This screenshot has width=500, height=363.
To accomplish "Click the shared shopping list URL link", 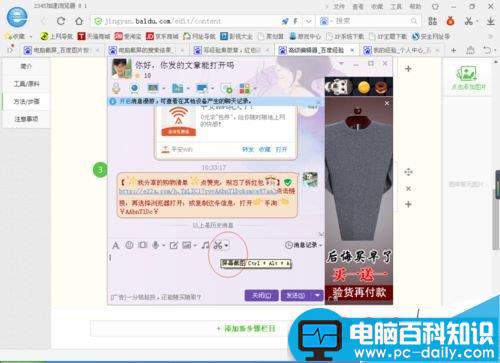I will [x=198, y=191].
